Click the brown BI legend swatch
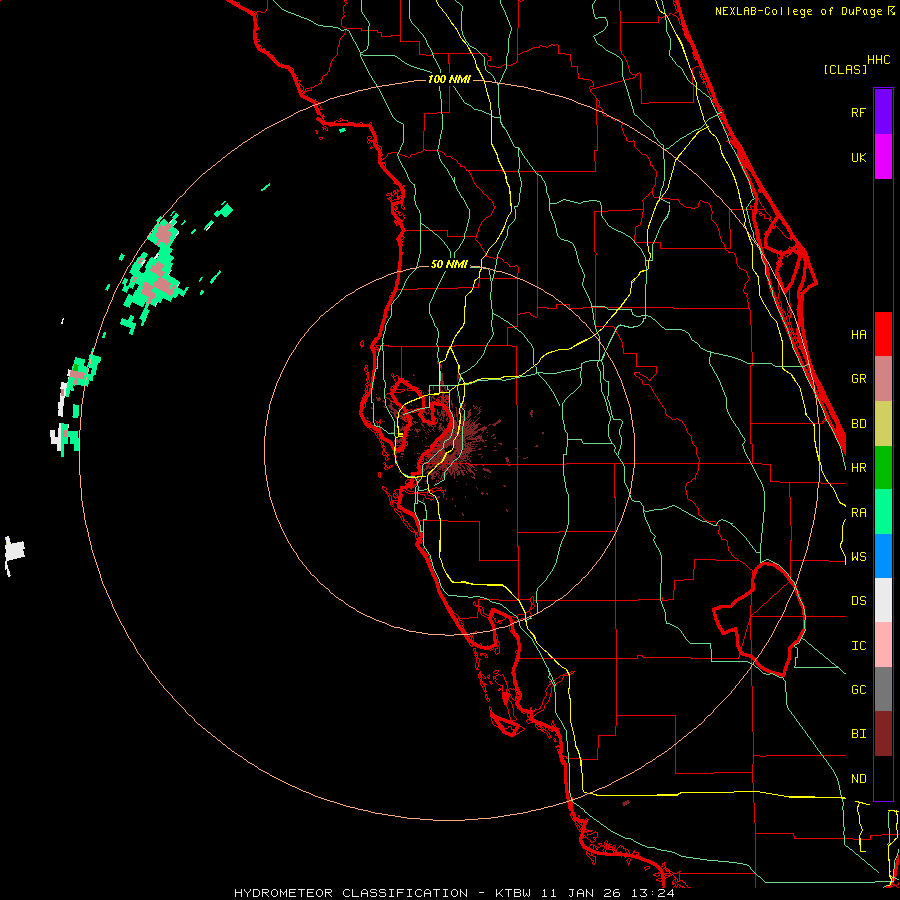The image size is (900, 900). point(883,734)
